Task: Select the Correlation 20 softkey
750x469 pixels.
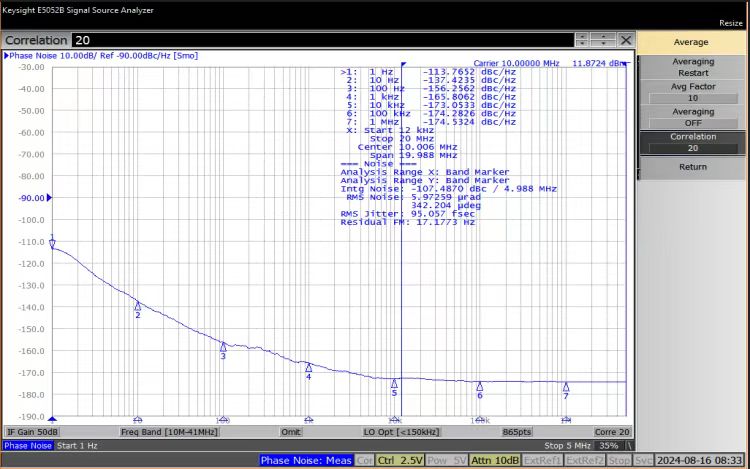Action: tap(692, 142)
